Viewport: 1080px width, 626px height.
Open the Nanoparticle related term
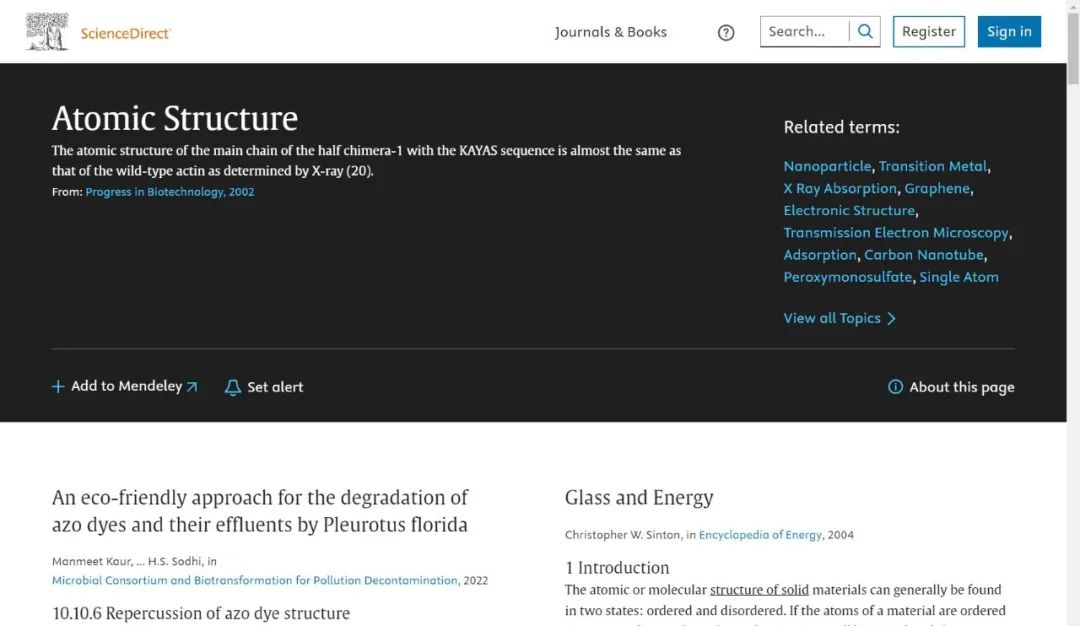click(x=827, y=166)
